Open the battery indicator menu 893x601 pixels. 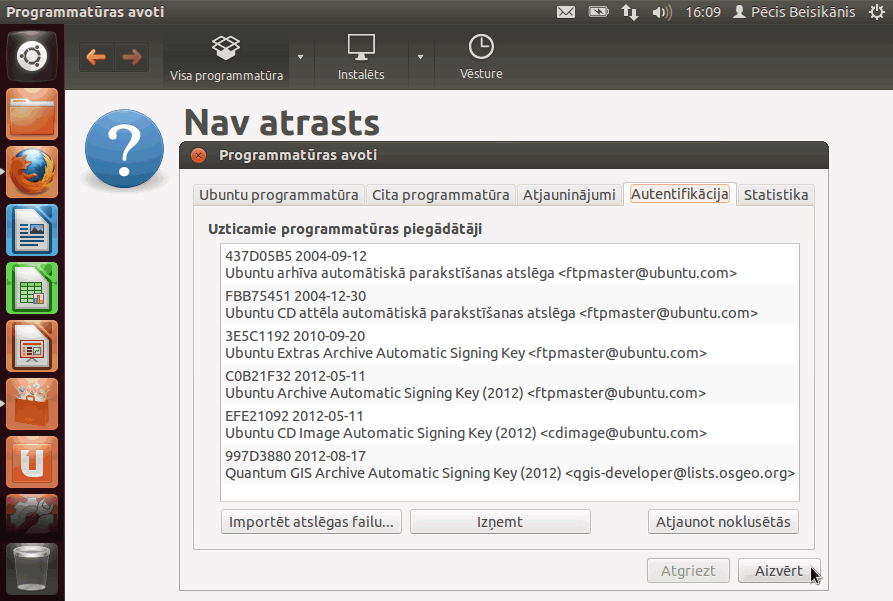(x=599, y=12)
